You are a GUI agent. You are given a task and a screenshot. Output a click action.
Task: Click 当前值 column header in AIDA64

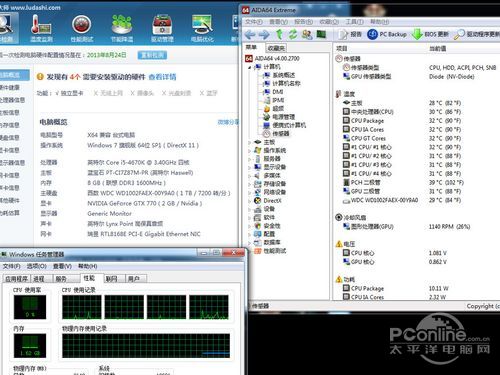click(437, 49)
